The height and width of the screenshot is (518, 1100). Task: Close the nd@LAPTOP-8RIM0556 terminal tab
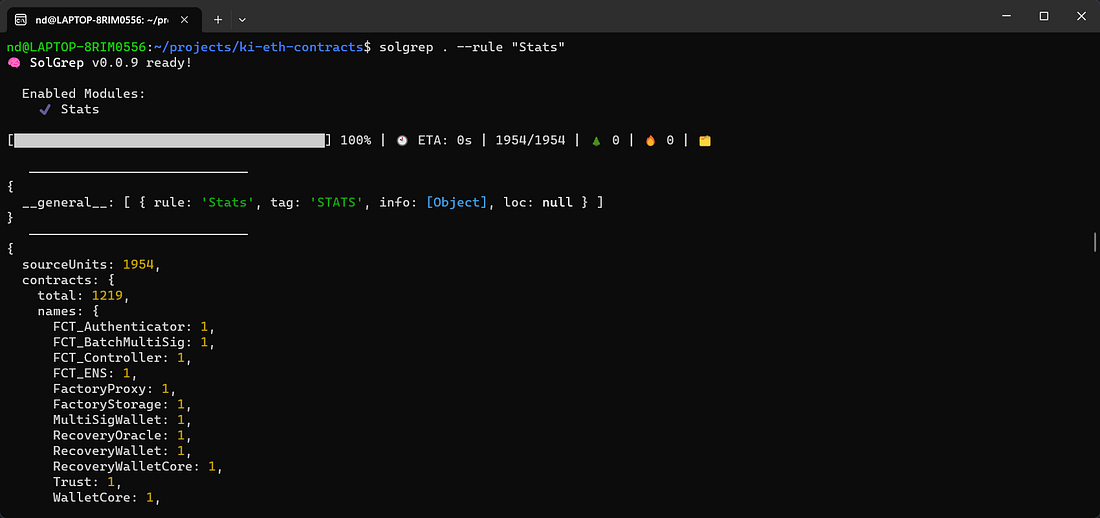185,18
